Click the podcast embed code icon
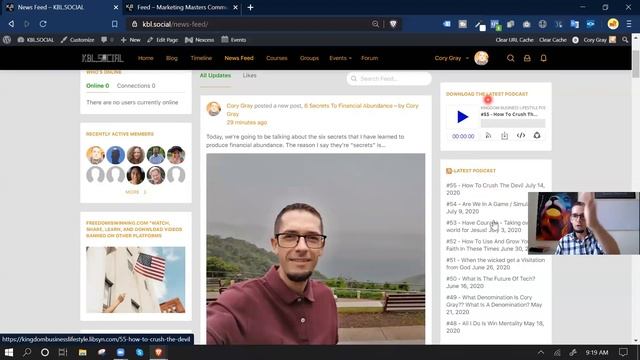This screenshot has width=640, height=360. pyautogui.click(x=521, y=136)
